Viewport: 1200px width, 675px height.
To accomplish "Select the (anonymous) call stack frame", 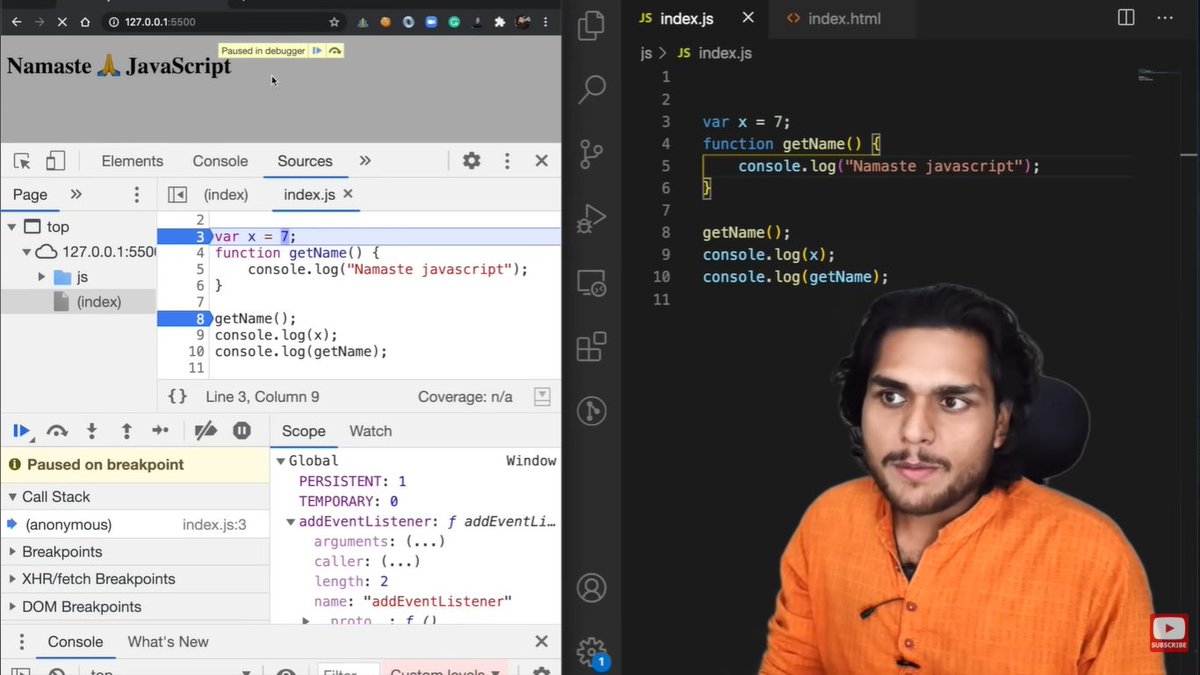I will point(135,525).
